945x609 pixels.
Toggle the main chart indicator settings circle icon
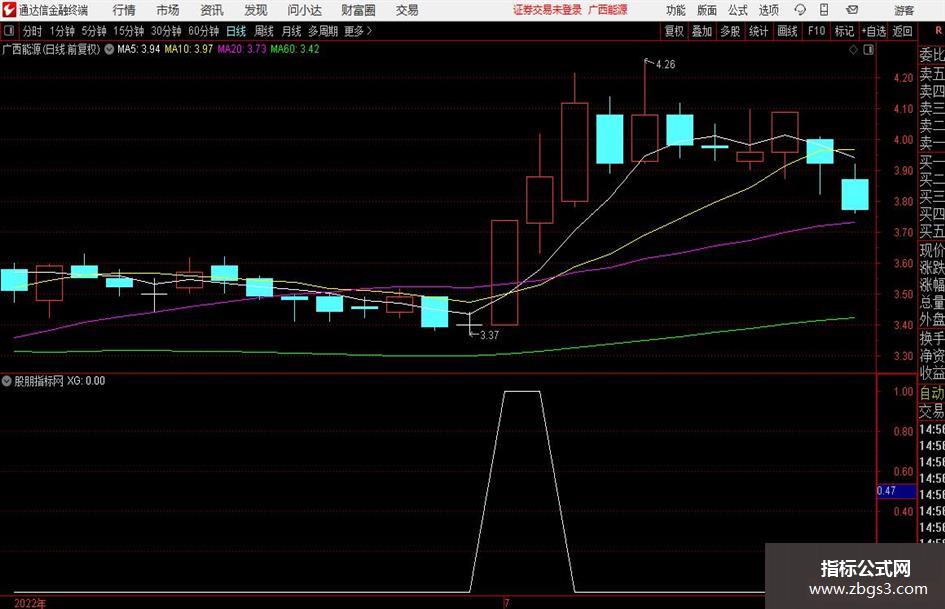coord(109,49)
